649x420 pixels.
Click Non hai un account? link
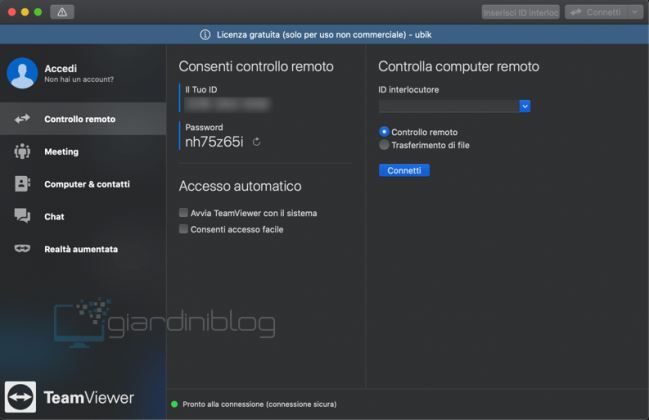pos(79,79)
